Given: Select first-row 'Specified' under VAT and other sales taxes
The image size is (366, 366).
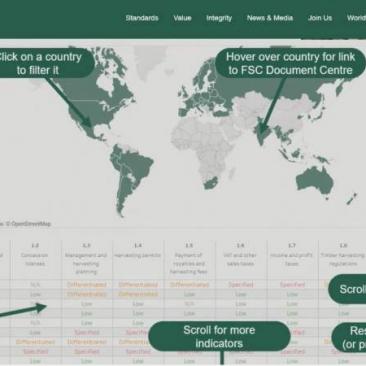Looking at the screenshot, I should coord(241,285).
